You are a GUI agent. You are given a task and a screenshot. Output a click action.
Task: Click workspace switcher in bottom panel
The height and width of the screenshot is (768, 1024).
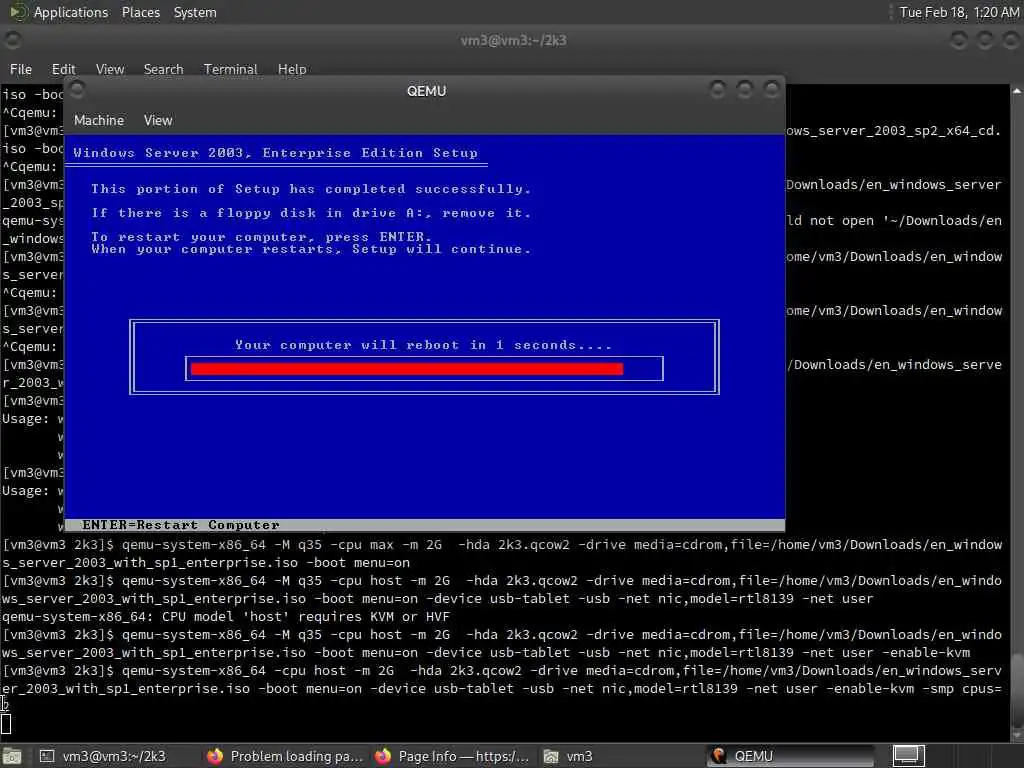tap(908, 756)
